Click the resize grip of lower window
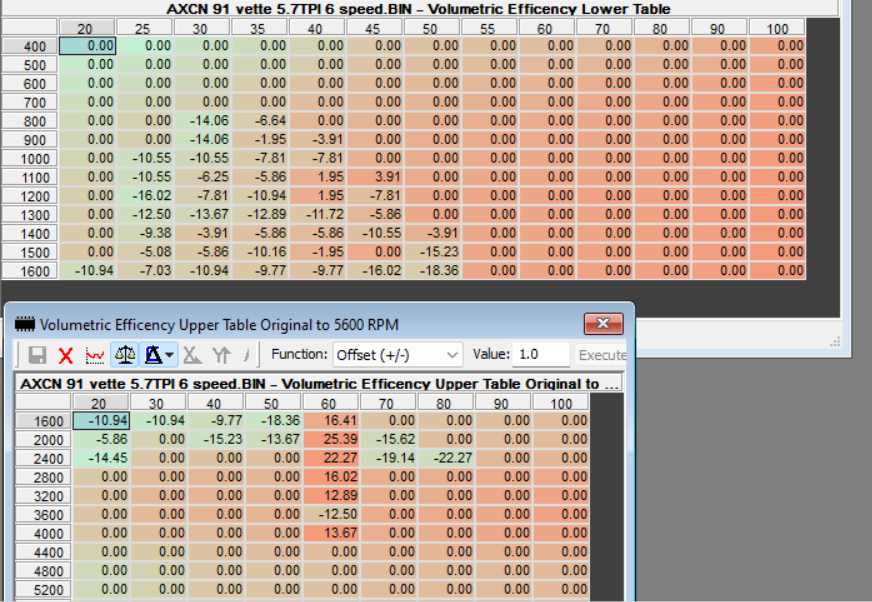Viewport: 872px width, 602px height. (x=835, y=342)
